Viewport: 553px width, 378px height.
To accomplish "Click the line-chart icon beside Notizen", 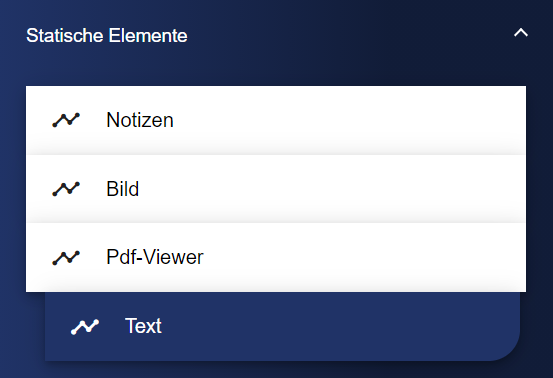I will [x=66, y=120].
